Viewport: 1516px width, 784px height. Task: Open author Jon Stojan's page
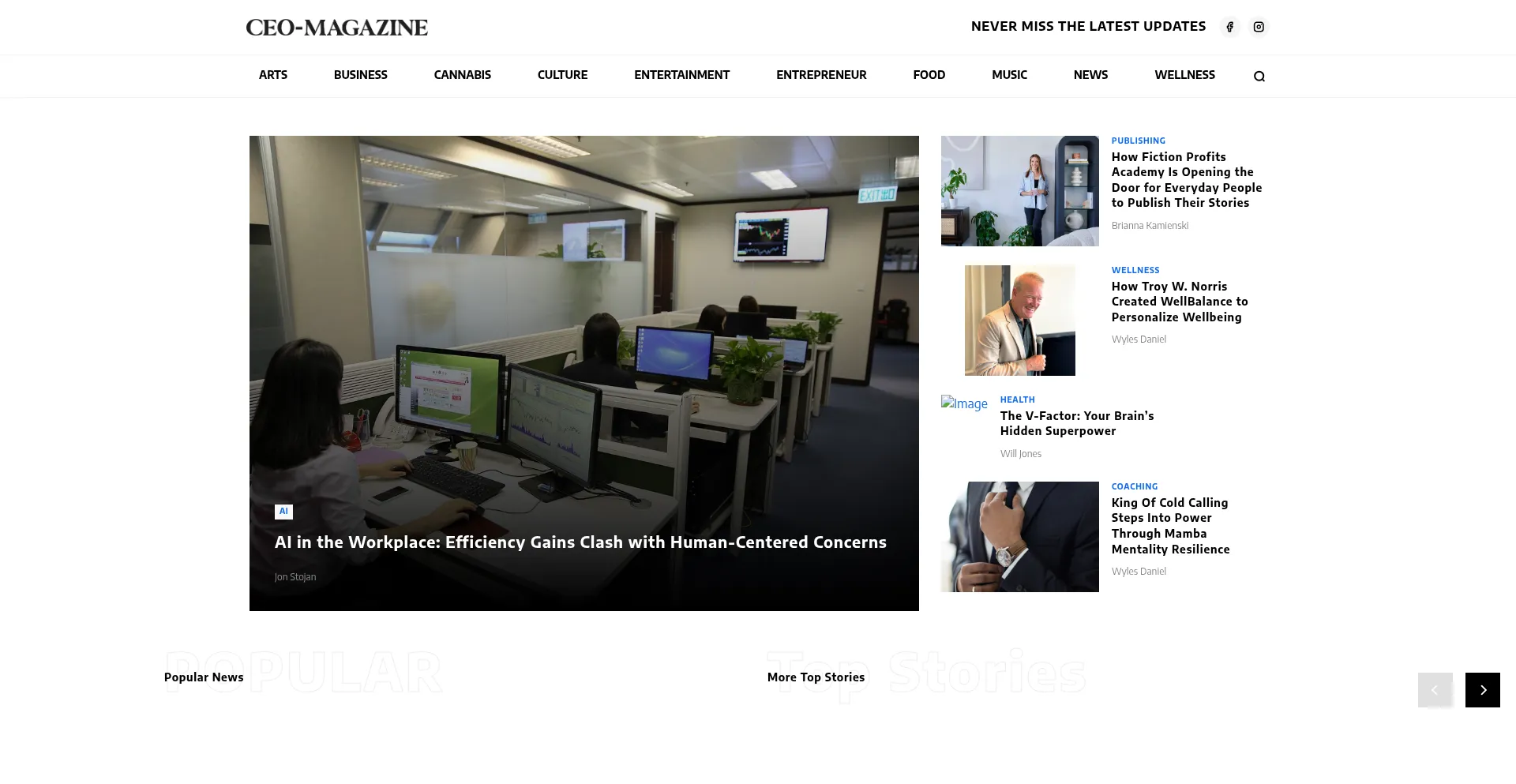295,577
